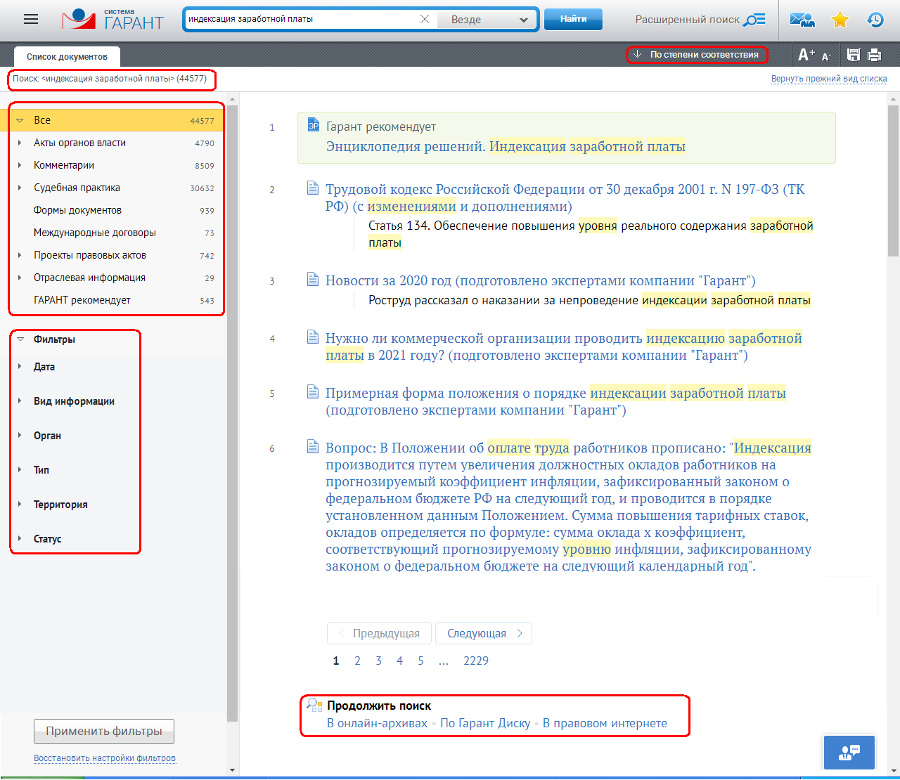This screenshot has height=780, width=900.
Task: Open the history clock icon
Action: pos(874,20)
